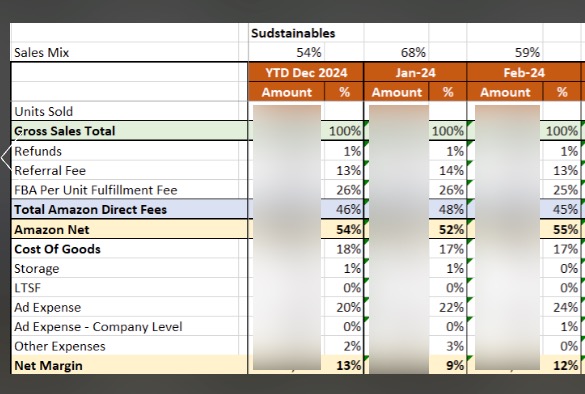
Task: Select Refunds 1% in Feb-24 column
Action: (x=569, y=151)
